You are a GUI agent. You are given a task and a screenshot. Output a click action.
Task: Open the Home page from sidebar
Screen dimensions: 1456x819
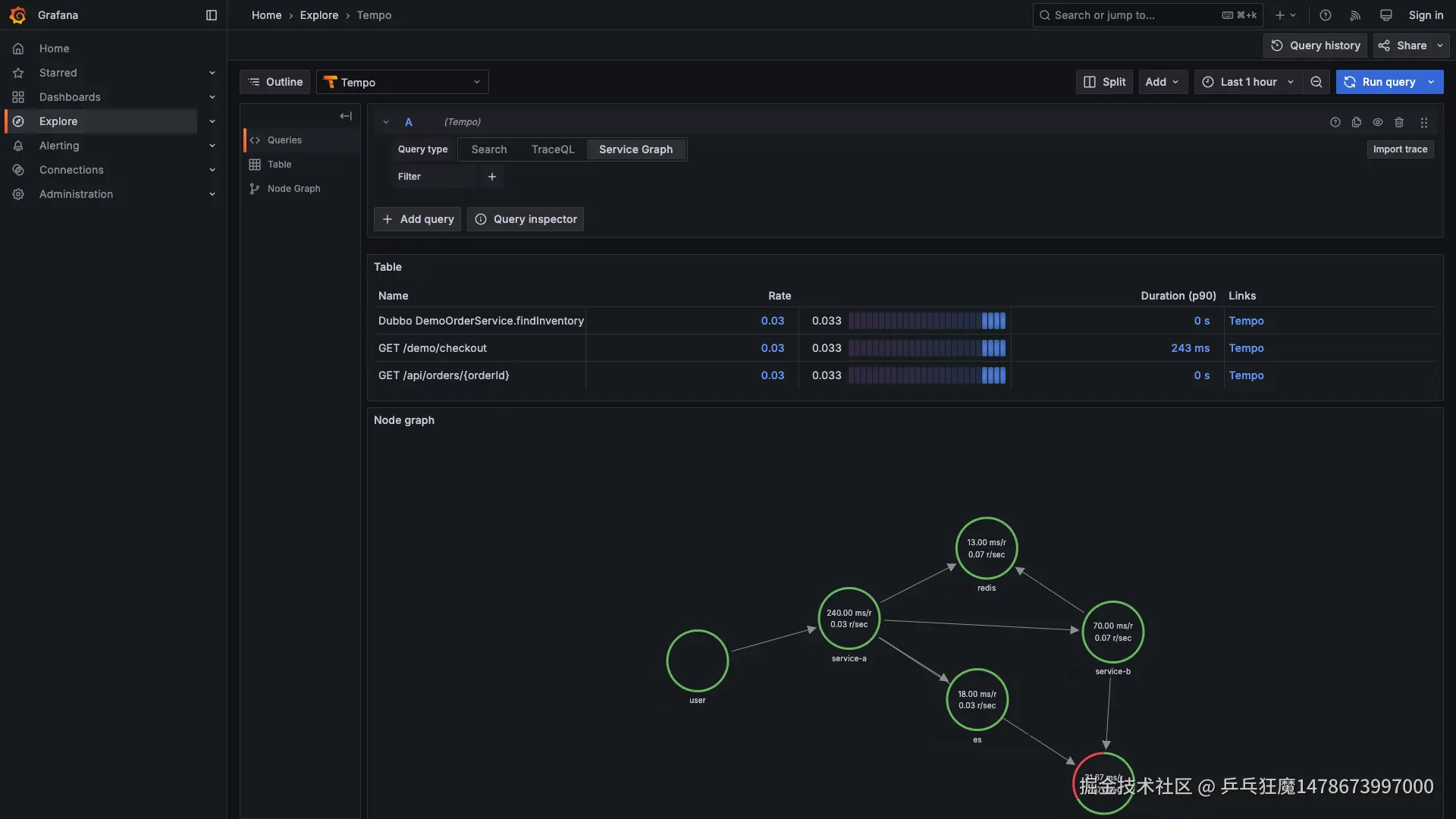(54, 49)
